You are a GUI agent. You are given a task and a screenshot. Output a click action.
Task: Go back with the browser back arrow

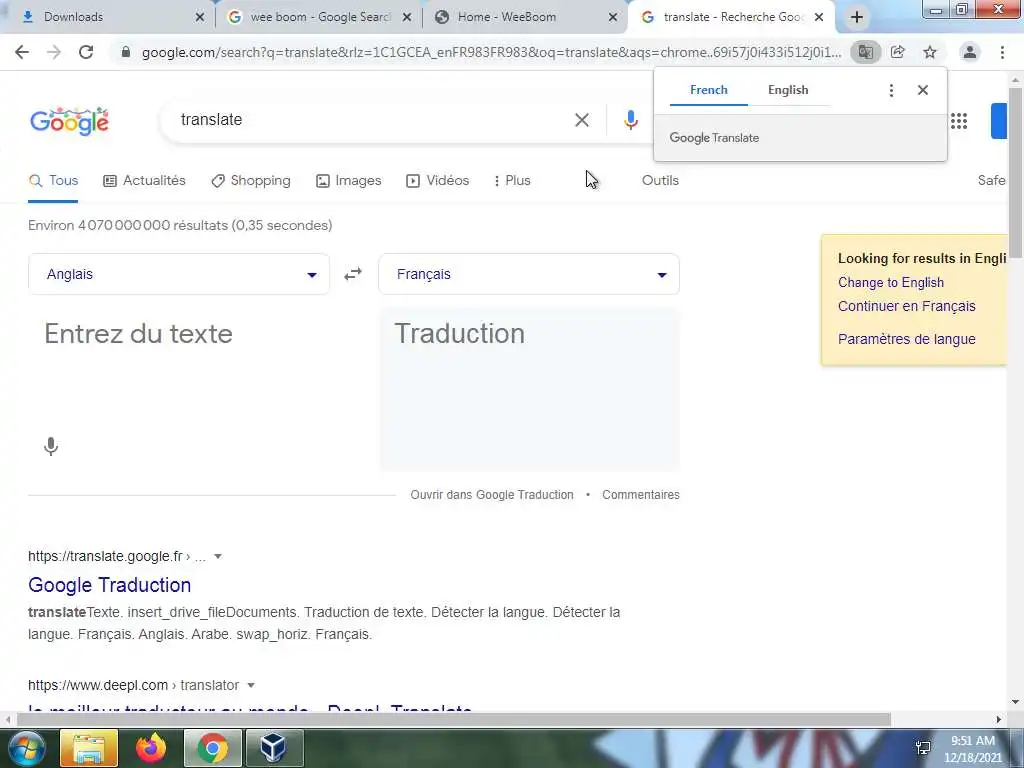(22, 52)
